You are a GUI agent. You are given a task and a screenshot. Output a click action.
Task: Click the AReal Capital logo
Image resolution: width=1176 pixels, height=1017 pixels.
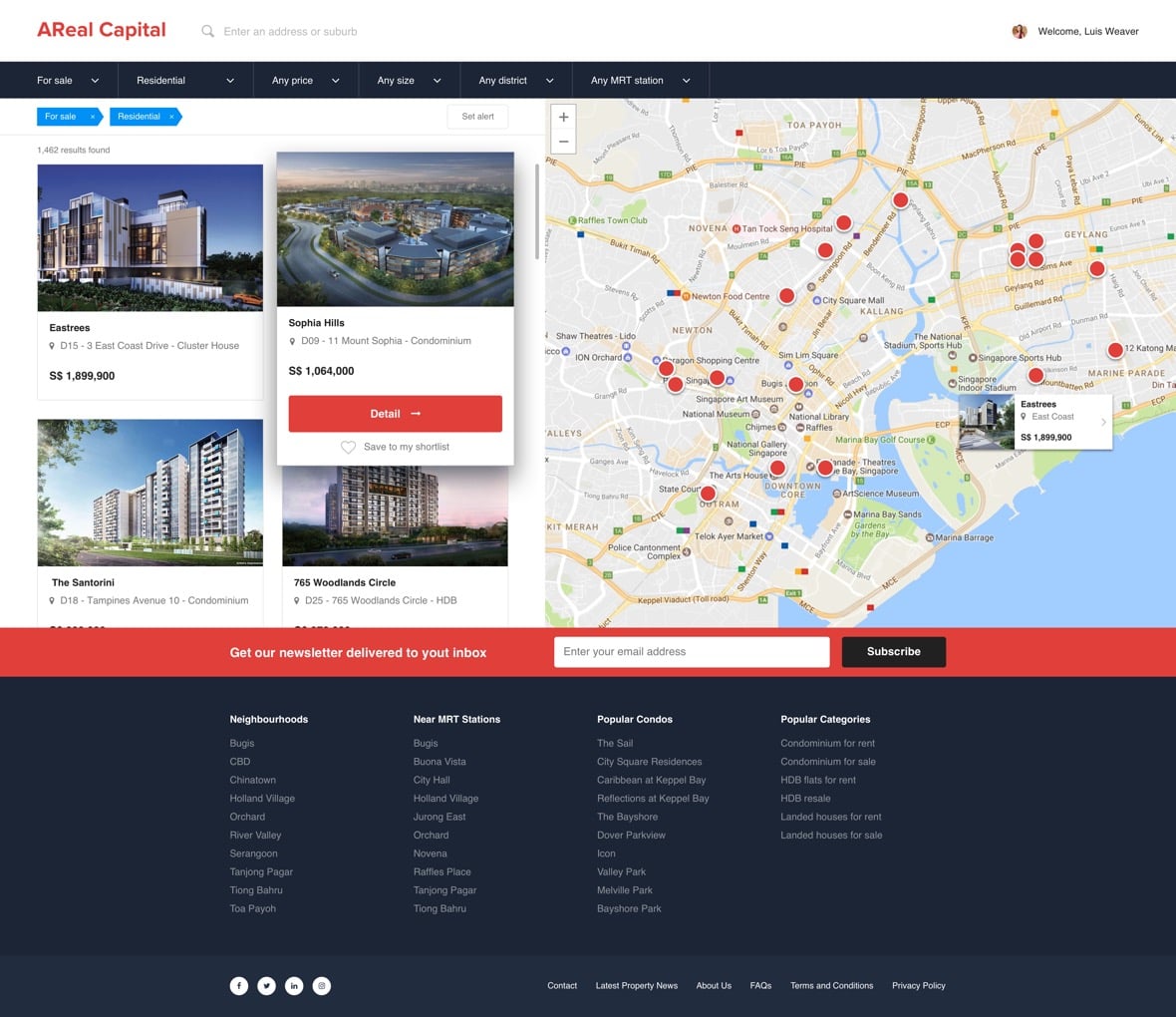coord(102,30)
